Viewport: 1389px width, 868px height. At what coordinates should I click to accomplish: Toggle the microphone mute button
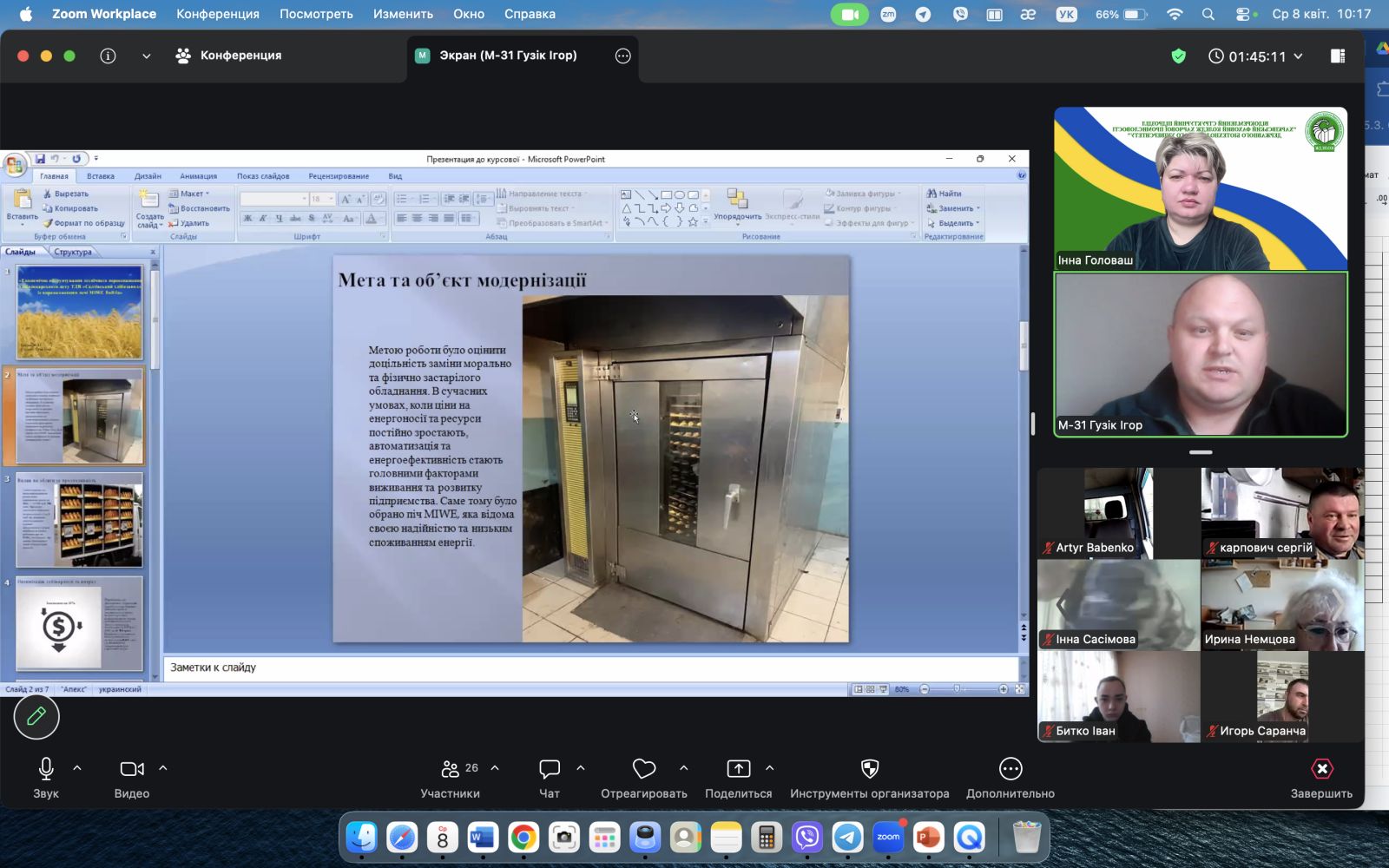(x=46, y=769)
